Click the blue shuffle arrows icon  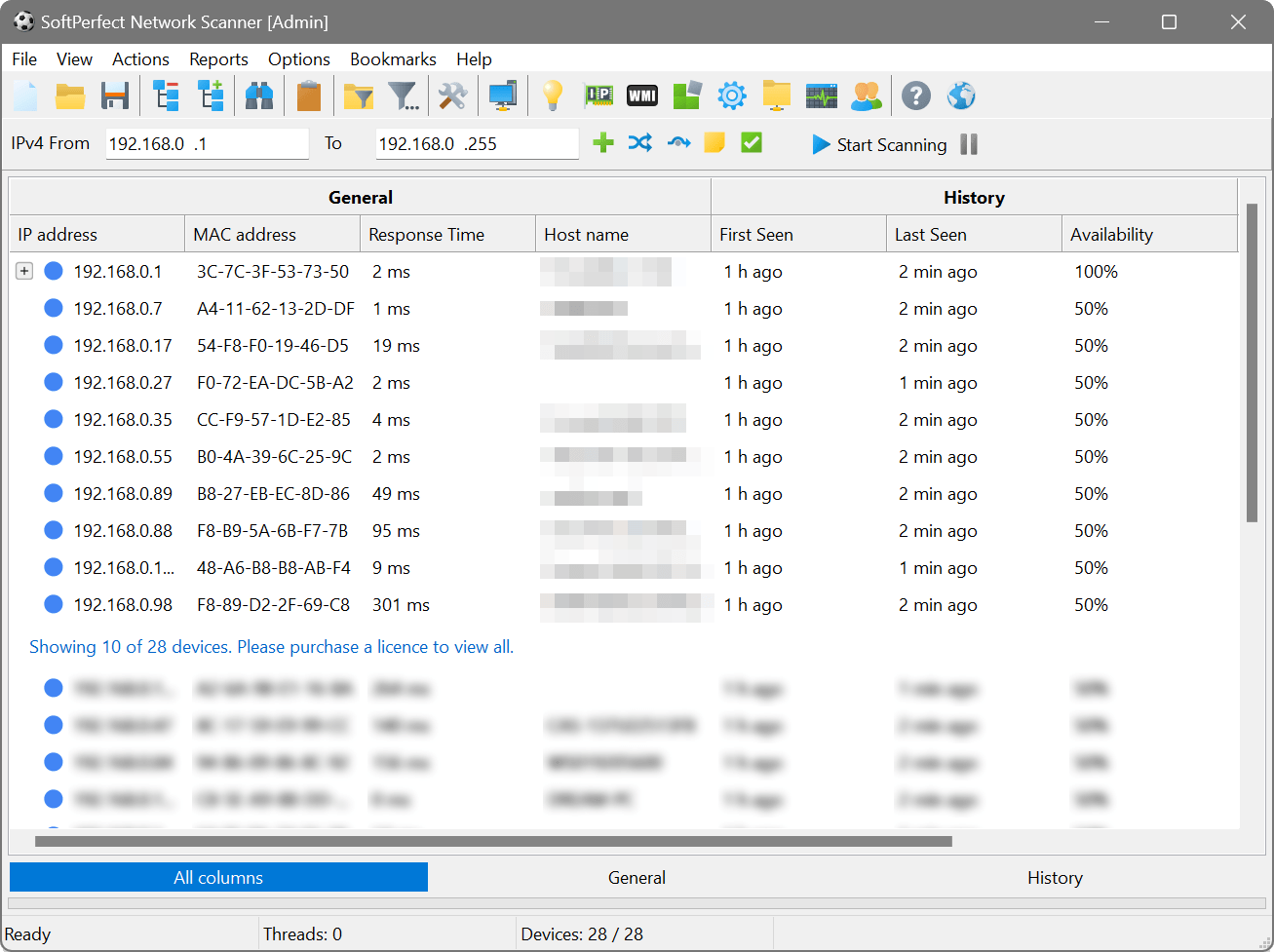[x=640, y=143]
